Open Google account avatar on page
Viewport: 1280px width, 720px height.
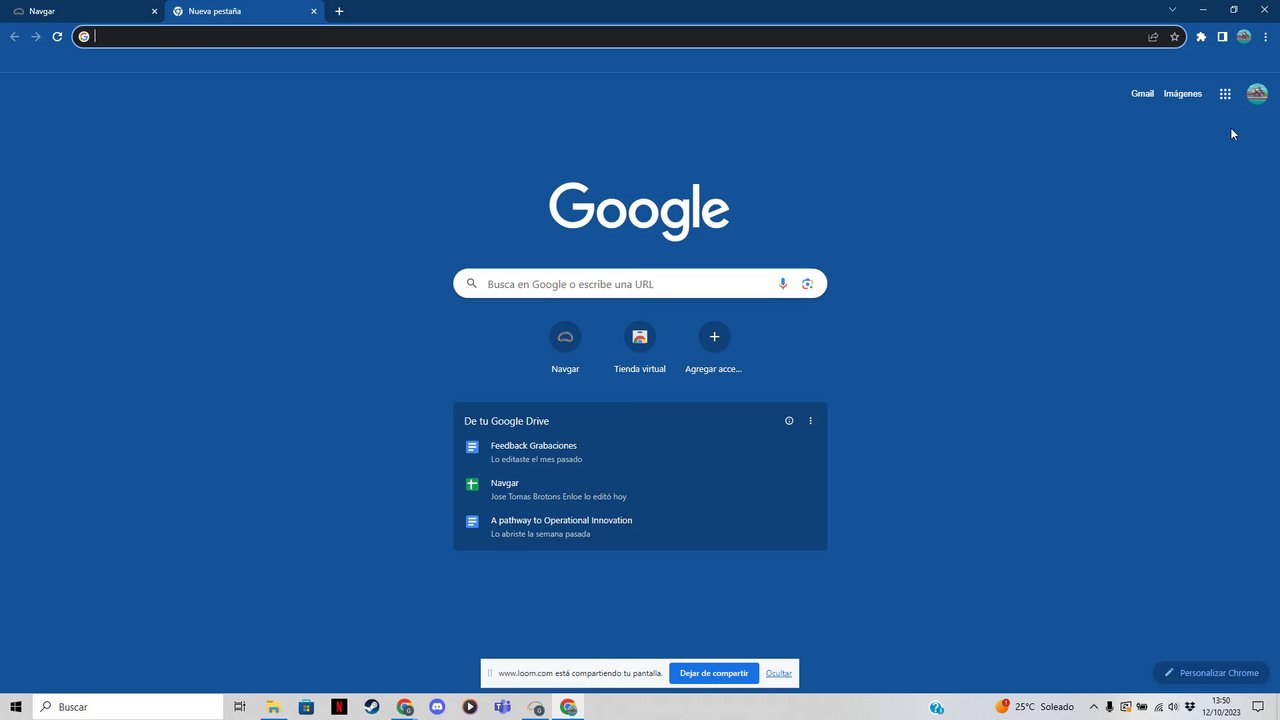[1257, 94]
